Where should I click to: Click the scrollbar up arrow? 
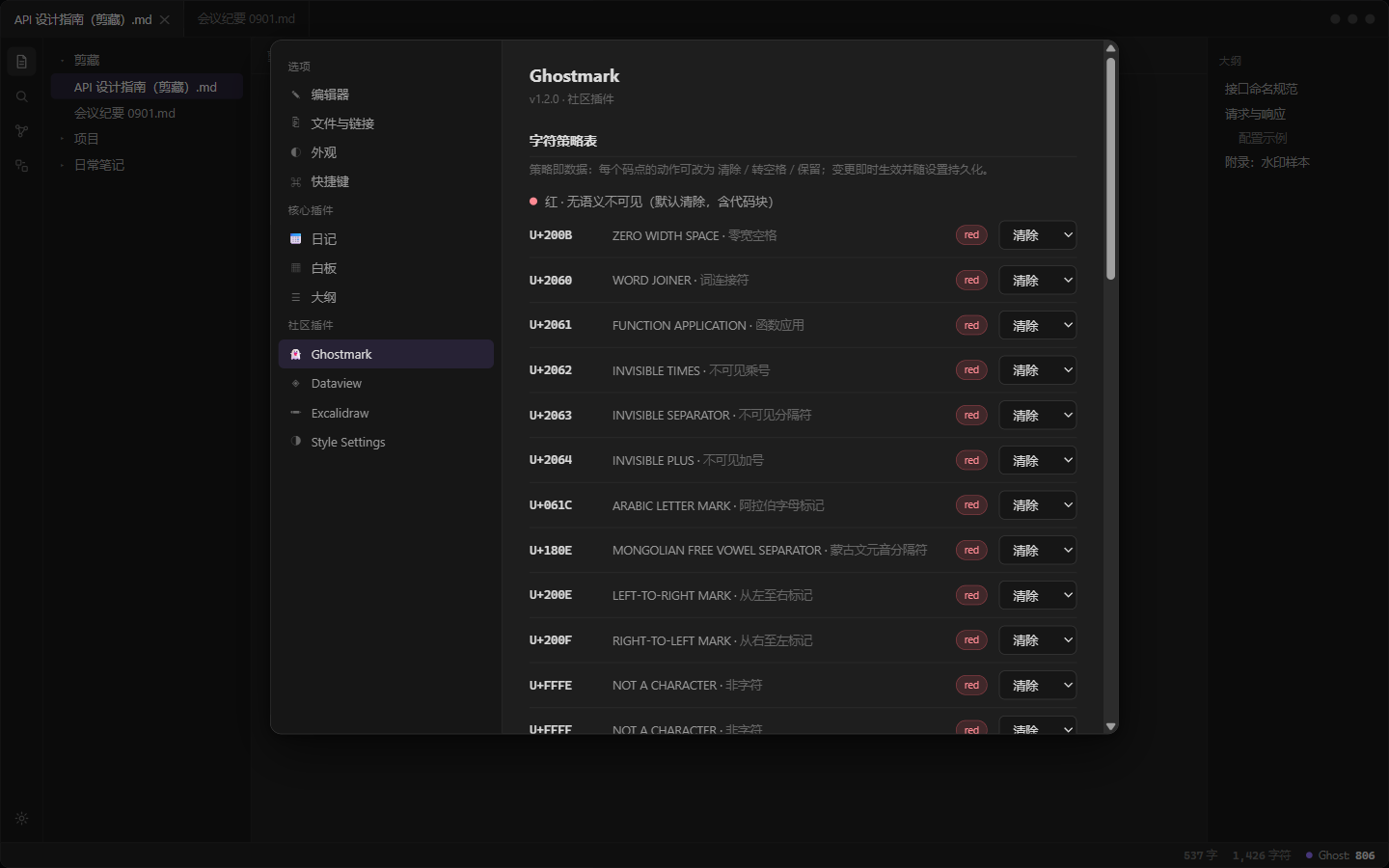pos(1110,48)
